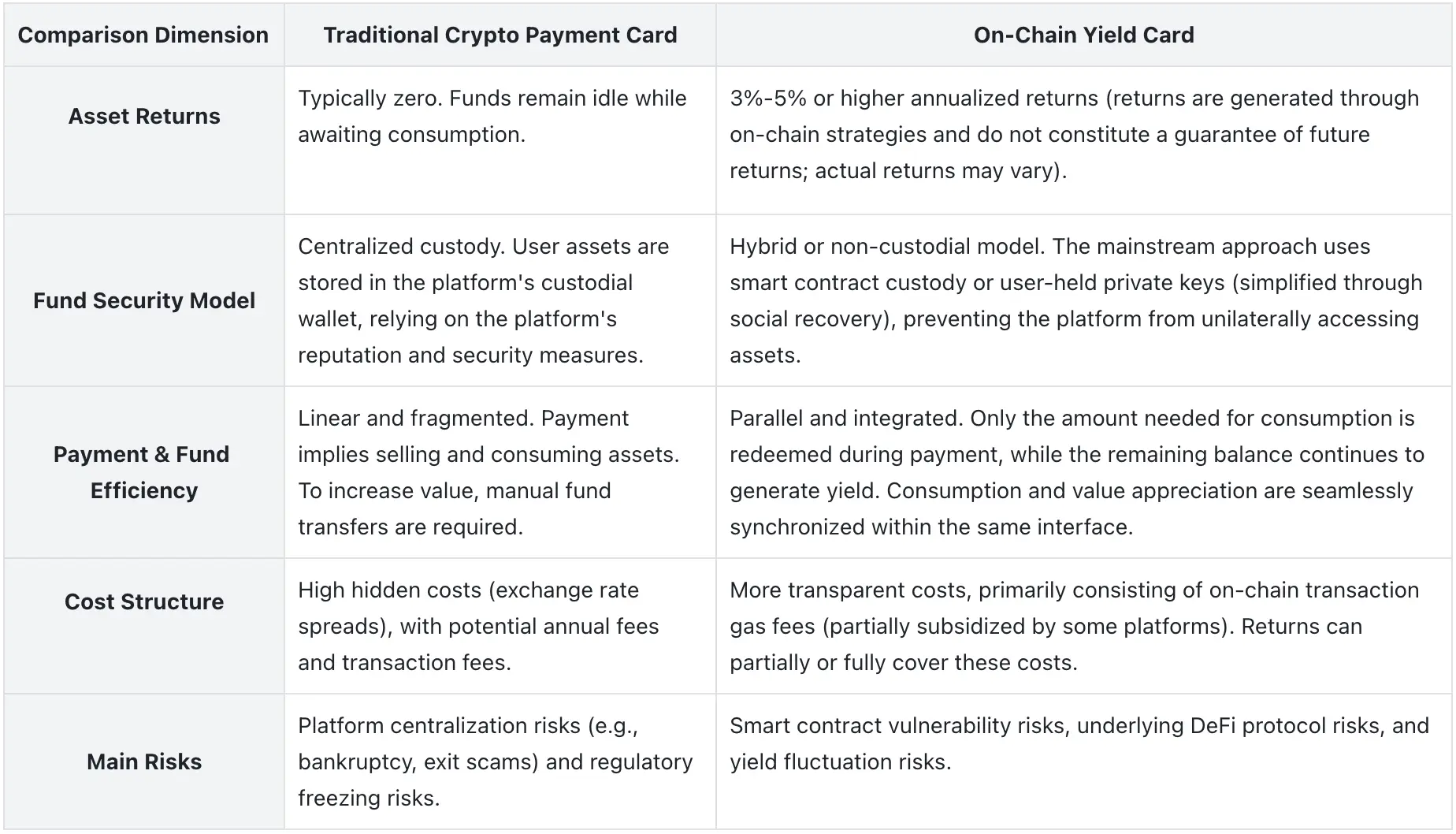Screen dimensions: 1456x834
Task: Click the 'Smart contract vulnerability risks' cell
Action: tap(1079, 744)
